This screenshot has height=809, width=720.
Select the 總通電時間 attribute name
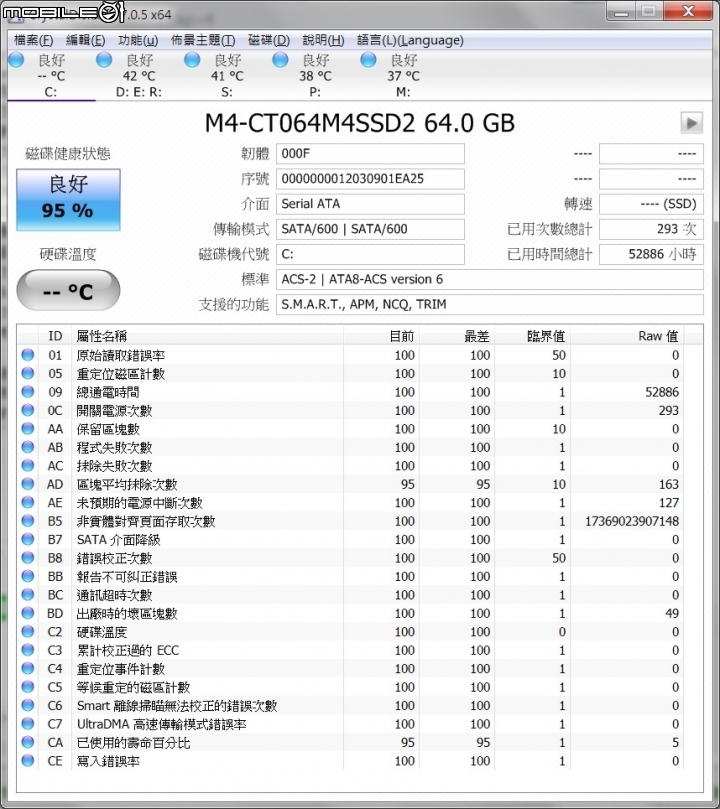click(108, 392)
